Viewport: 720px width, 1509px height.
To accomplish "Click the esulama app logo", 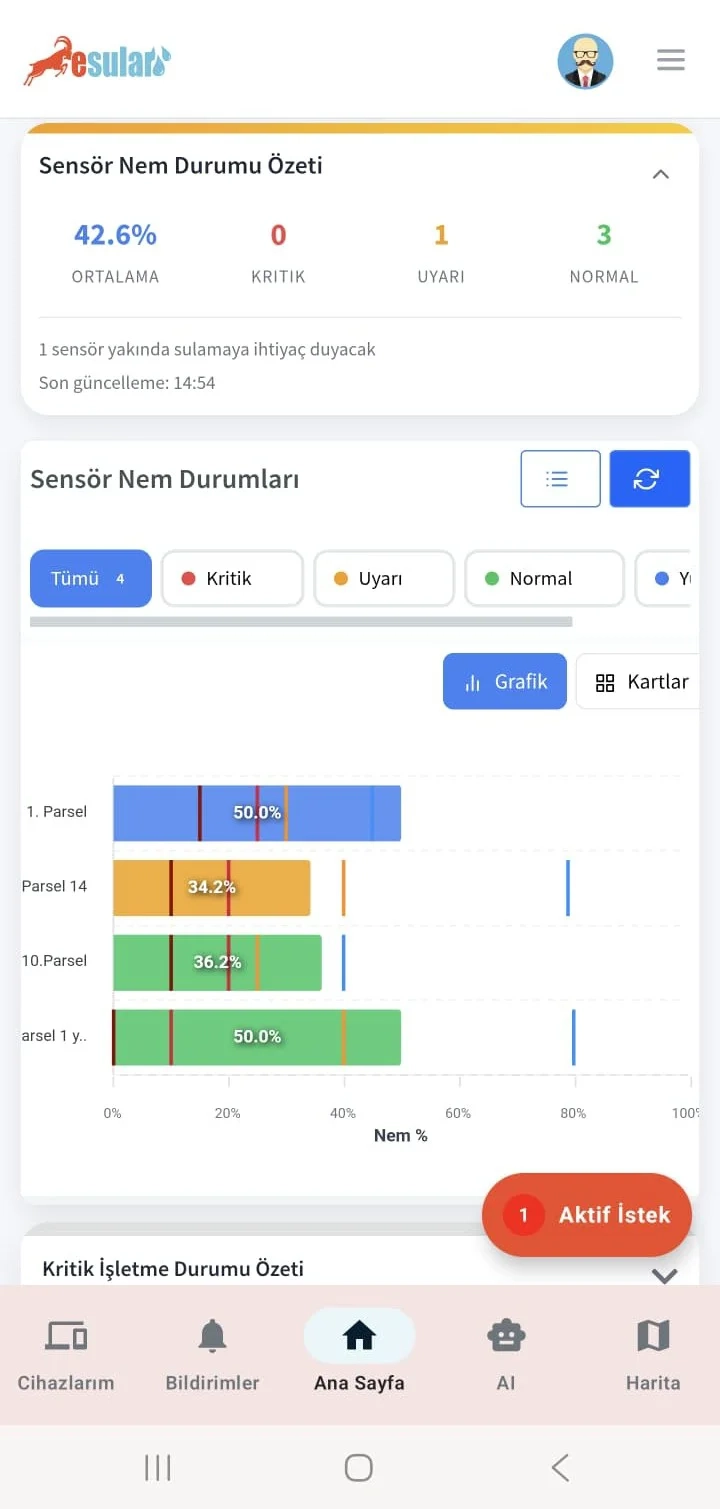I will click(x=96, y=60).
